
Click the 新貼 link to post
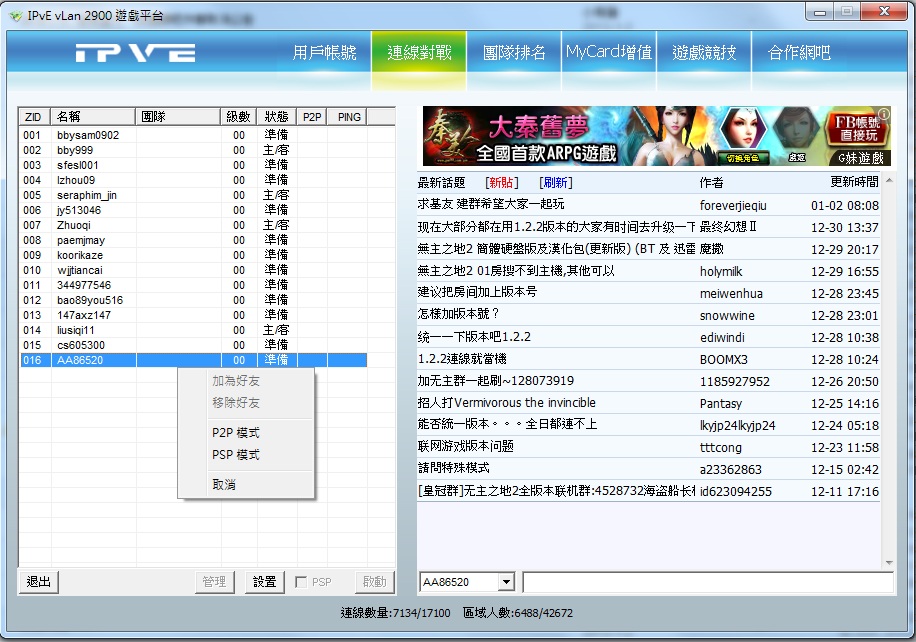click(x=501, y=183)
